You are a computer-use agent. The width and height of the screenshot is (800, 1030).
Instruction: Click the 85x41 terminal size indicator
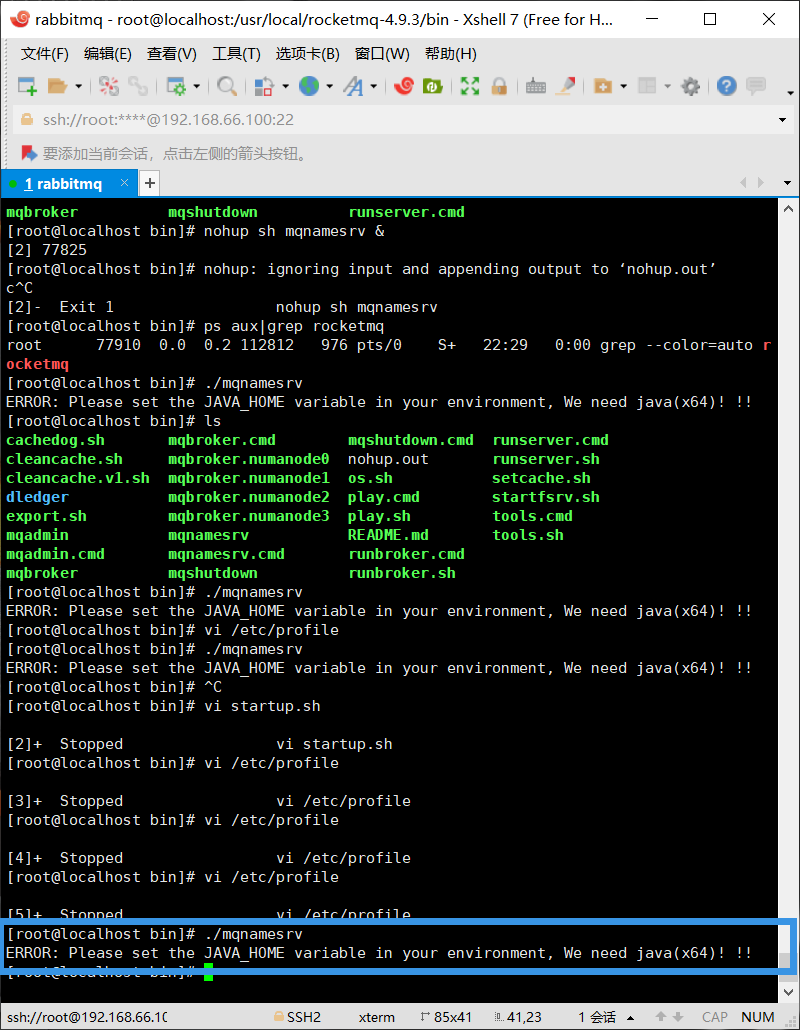tap(446, 1017)
